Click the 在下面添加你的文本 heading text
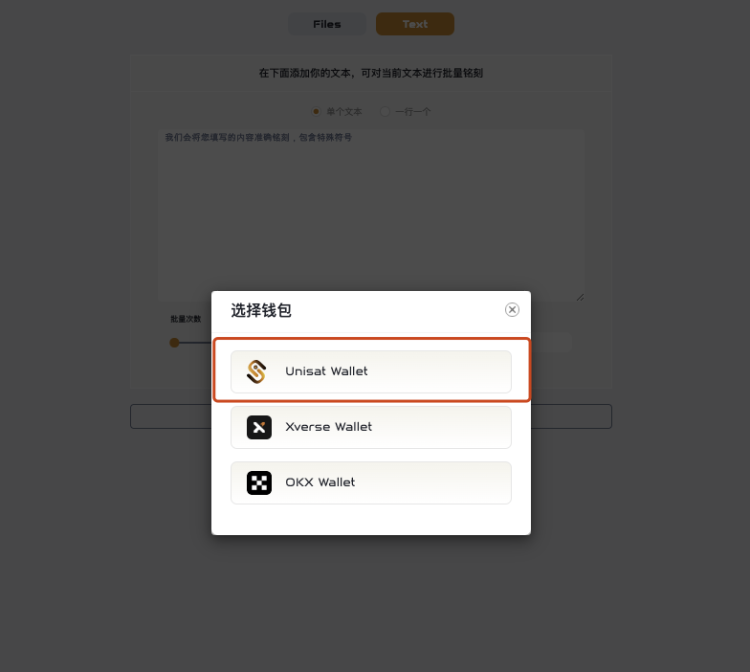This screenshot has height=672, width=750. click(371, 73)
